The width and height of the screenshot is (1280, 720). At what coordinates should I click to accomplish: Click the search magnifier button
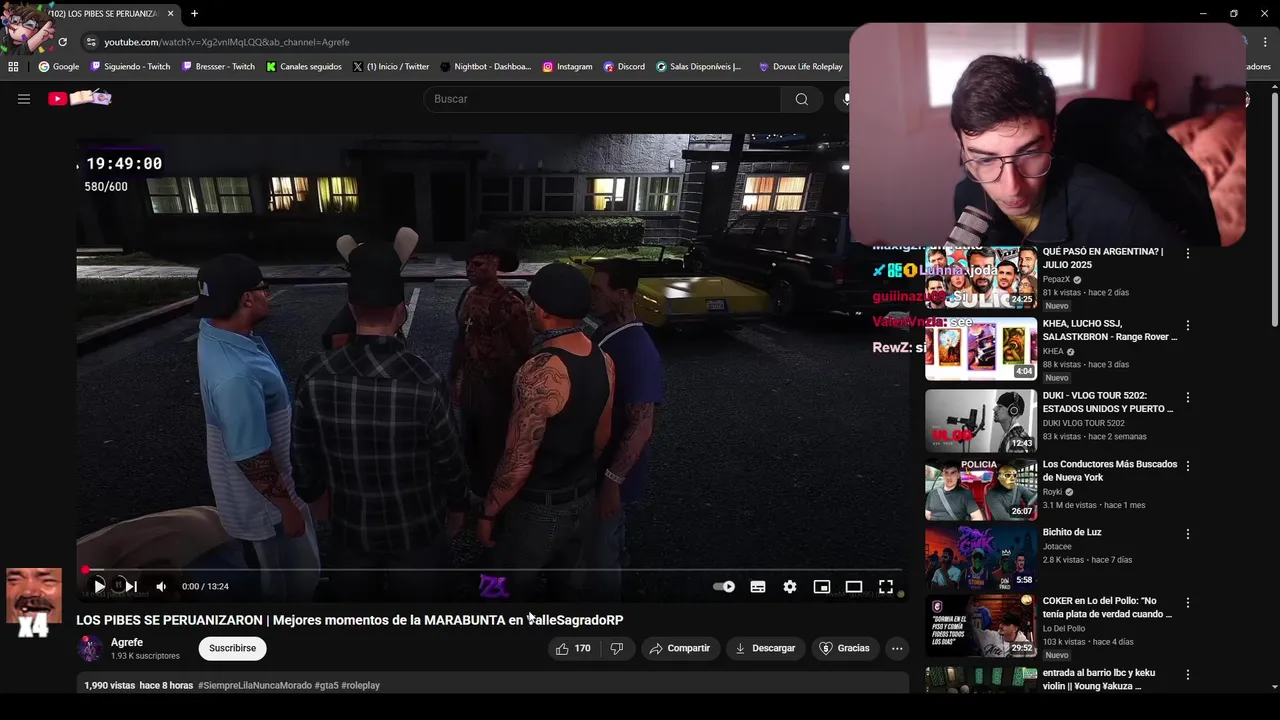pos(801,99)
